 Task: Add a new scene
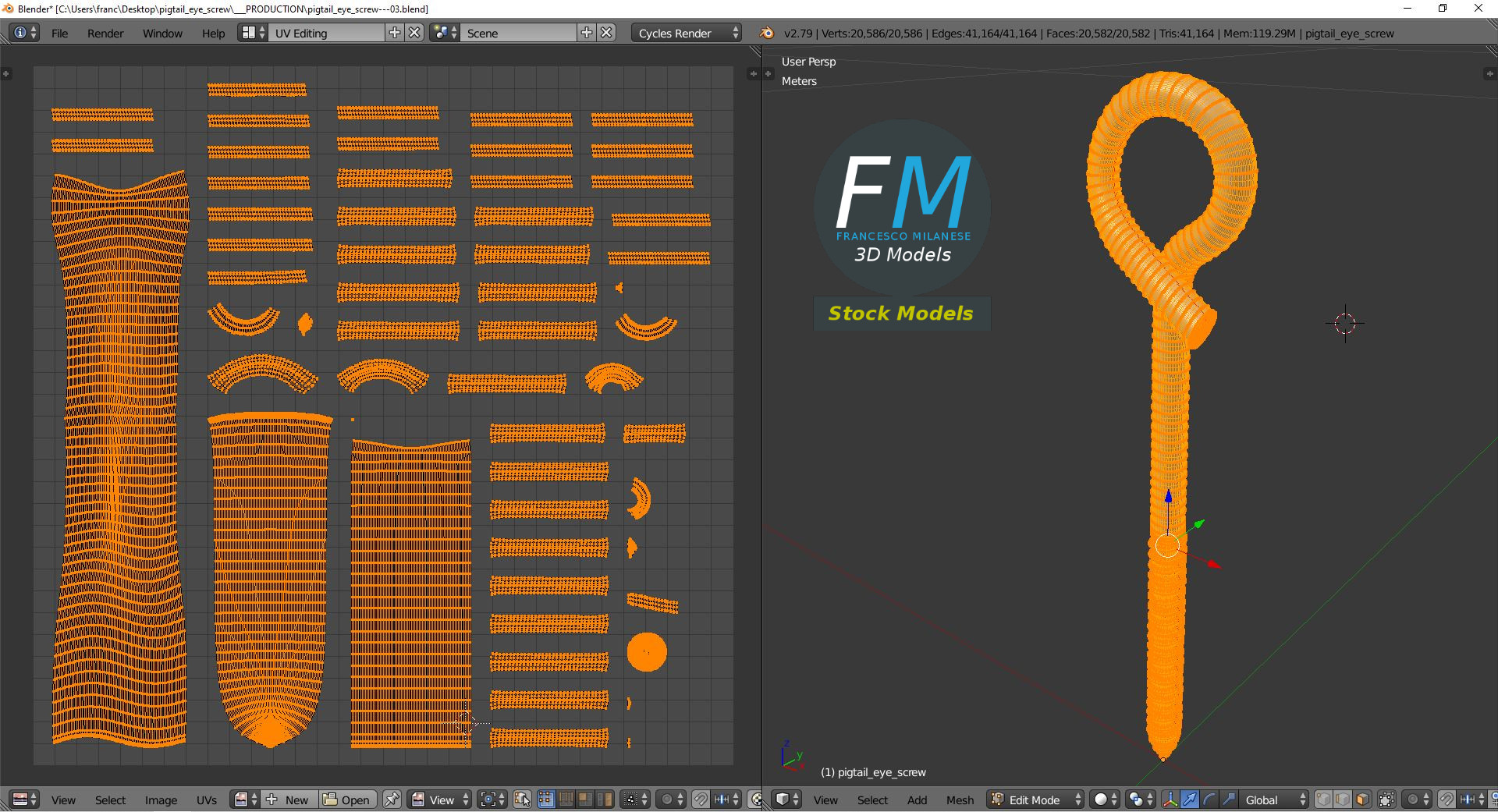pyautogui.click(x=587, y=33)
